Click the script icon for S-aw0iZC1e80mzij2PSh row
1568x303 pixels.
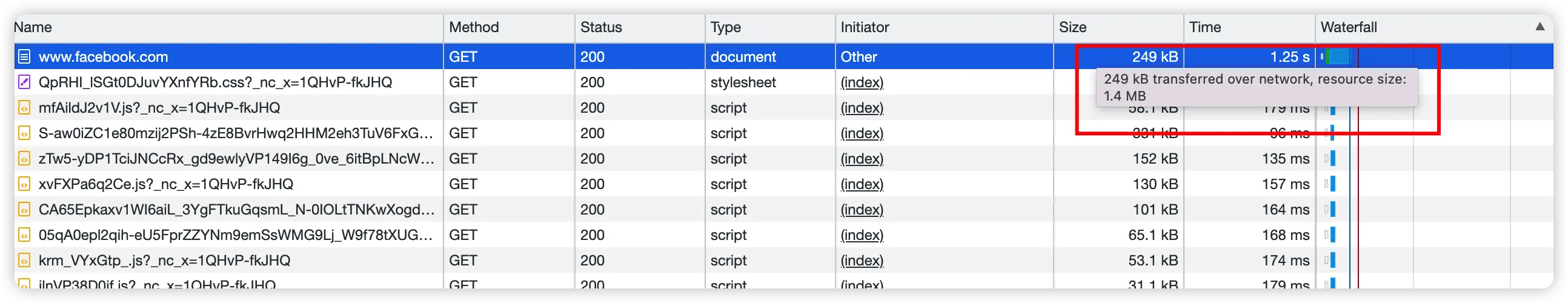pos(24,133)
